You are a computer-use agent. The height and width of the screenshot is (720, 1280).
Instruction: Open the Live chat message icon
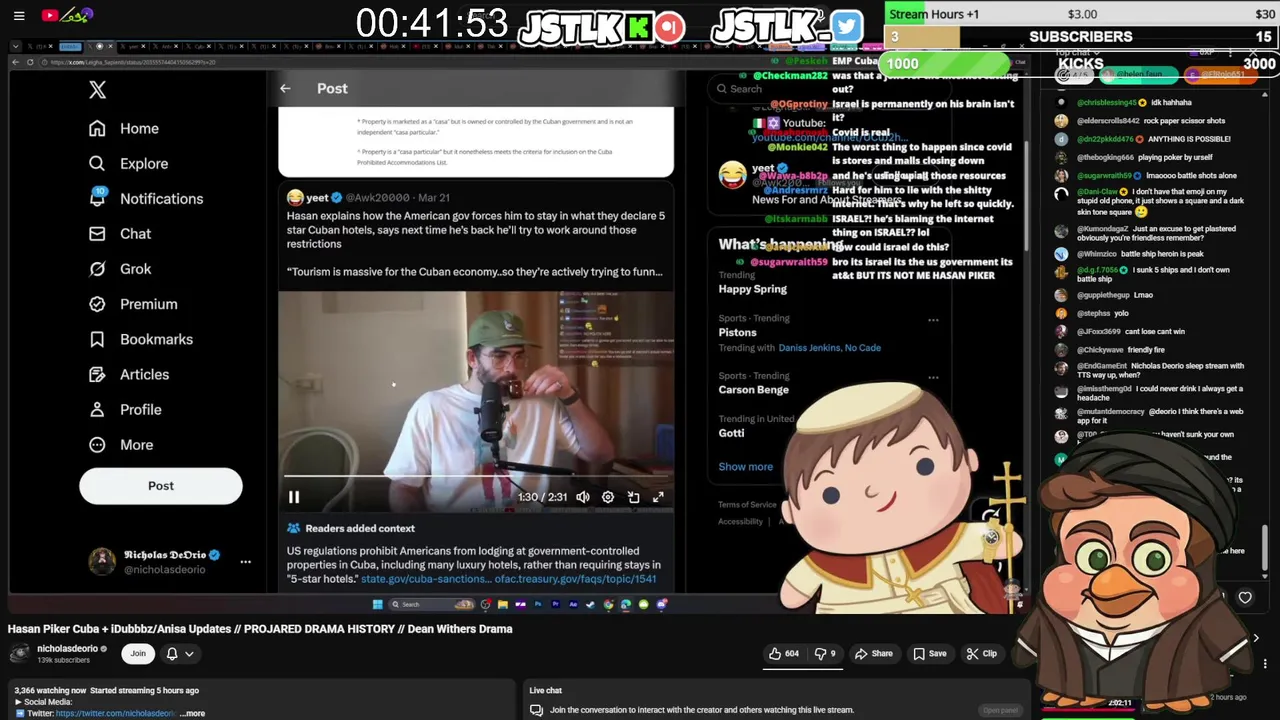click(x=536, y=710)
